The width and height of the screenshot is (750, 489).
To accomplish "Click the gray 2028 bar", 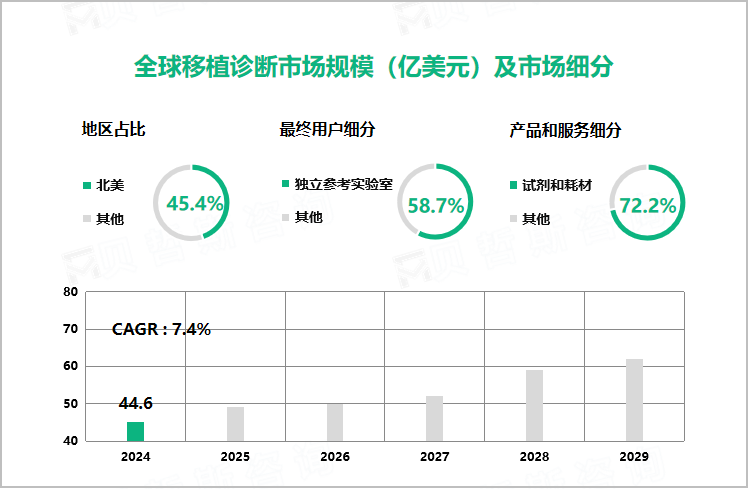I will pyautogui.click(x=534, y=406).
